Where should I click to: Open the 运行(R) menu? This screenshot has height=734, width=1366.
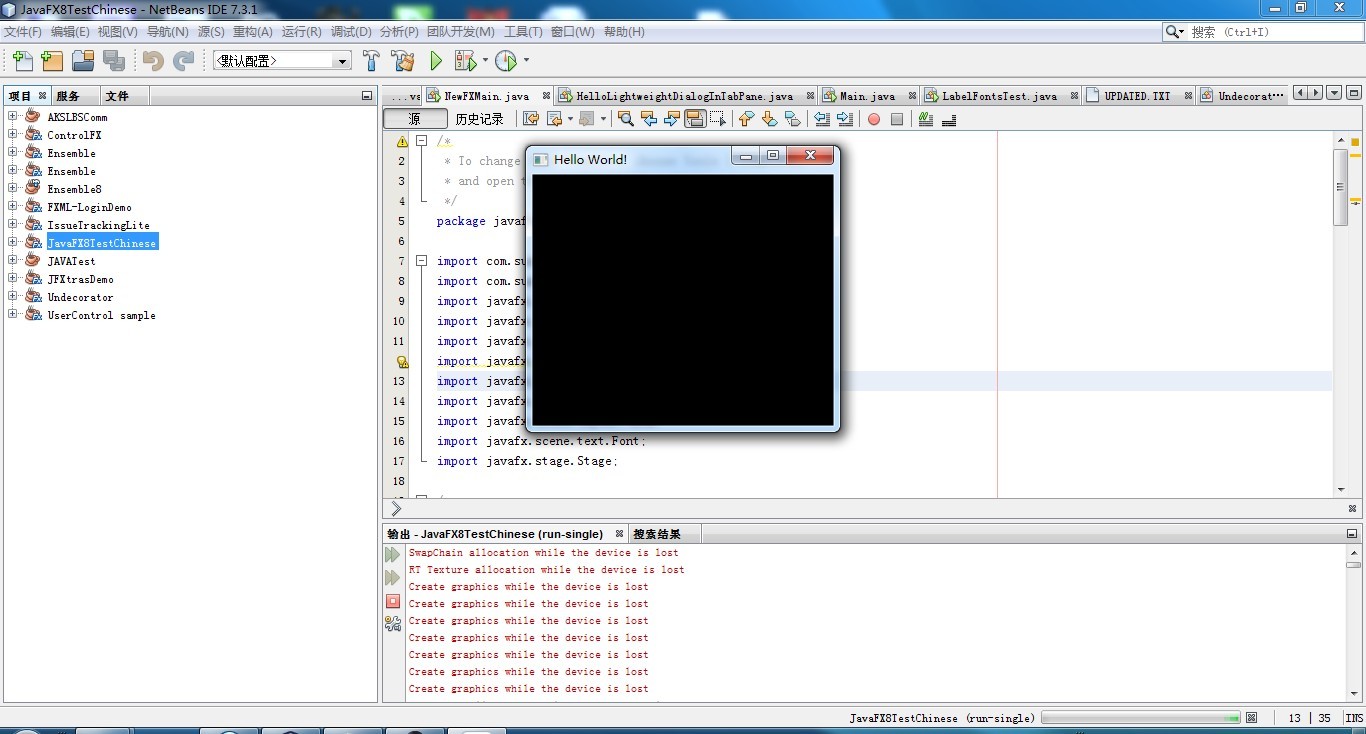pos(301,32)
